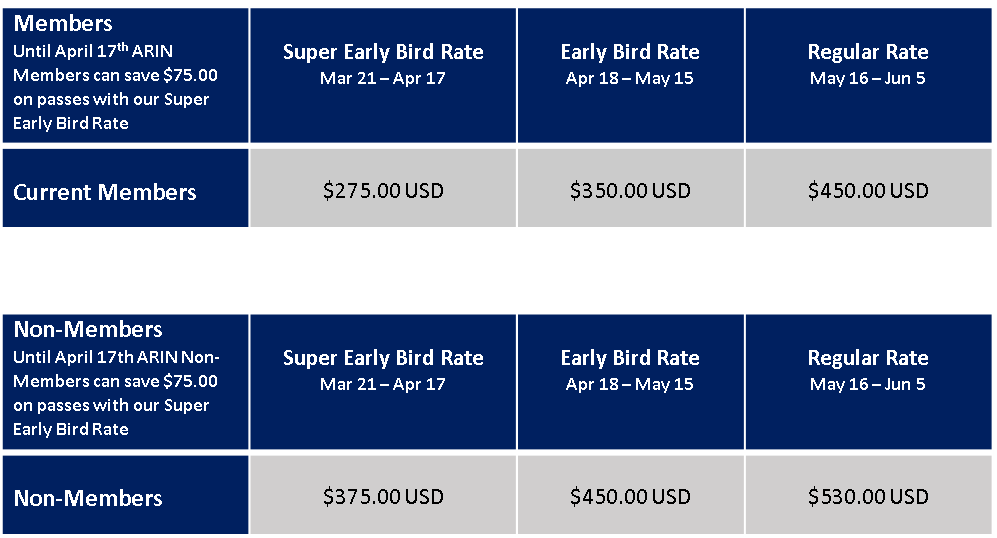Viewport: 997px width, 538px height.
Task: Click Members Super Early Bird Rate header
Action: coord(383,75)
